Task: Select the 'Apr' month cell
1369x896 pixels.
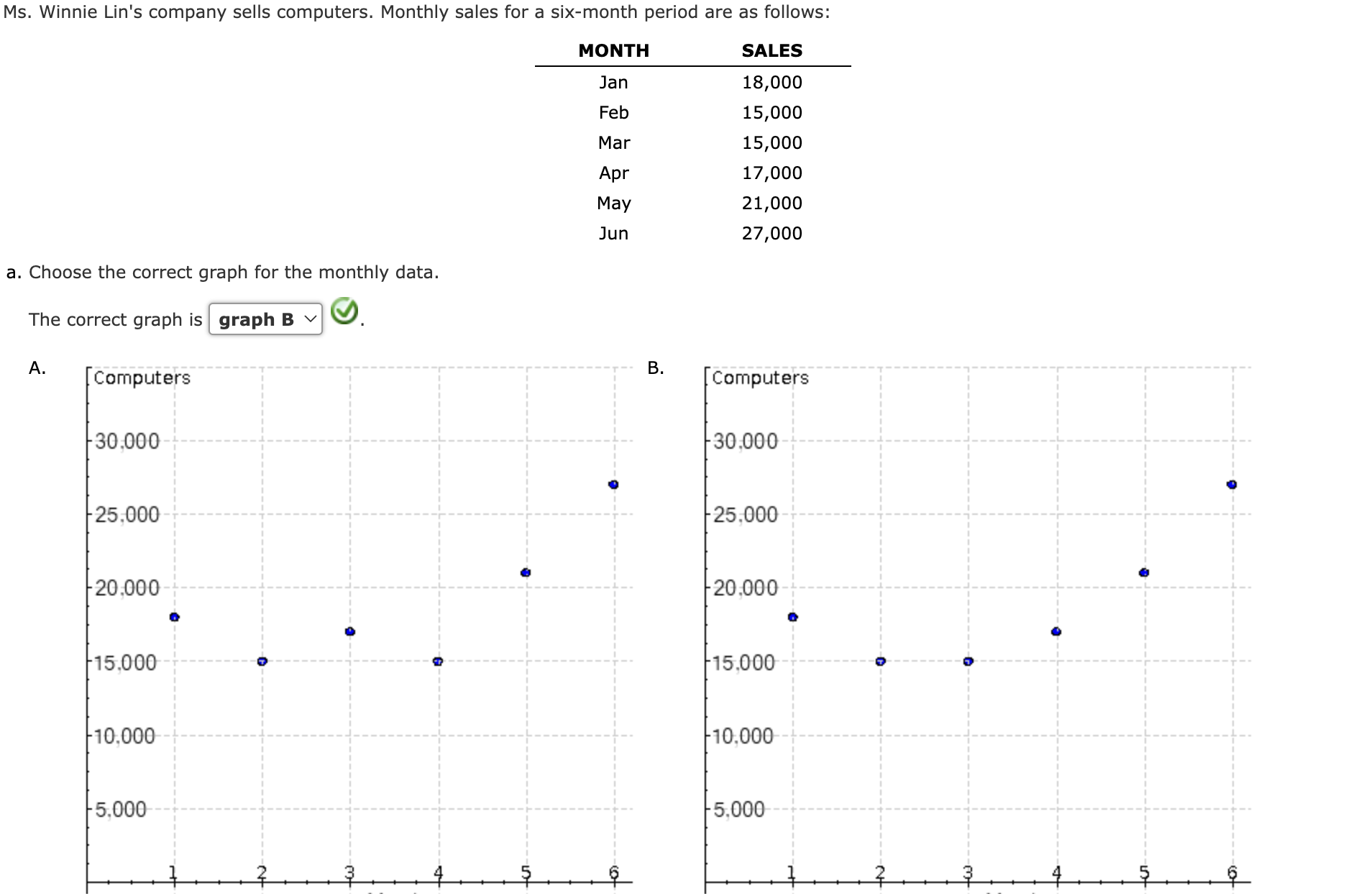Action: [x=613, y=173]
